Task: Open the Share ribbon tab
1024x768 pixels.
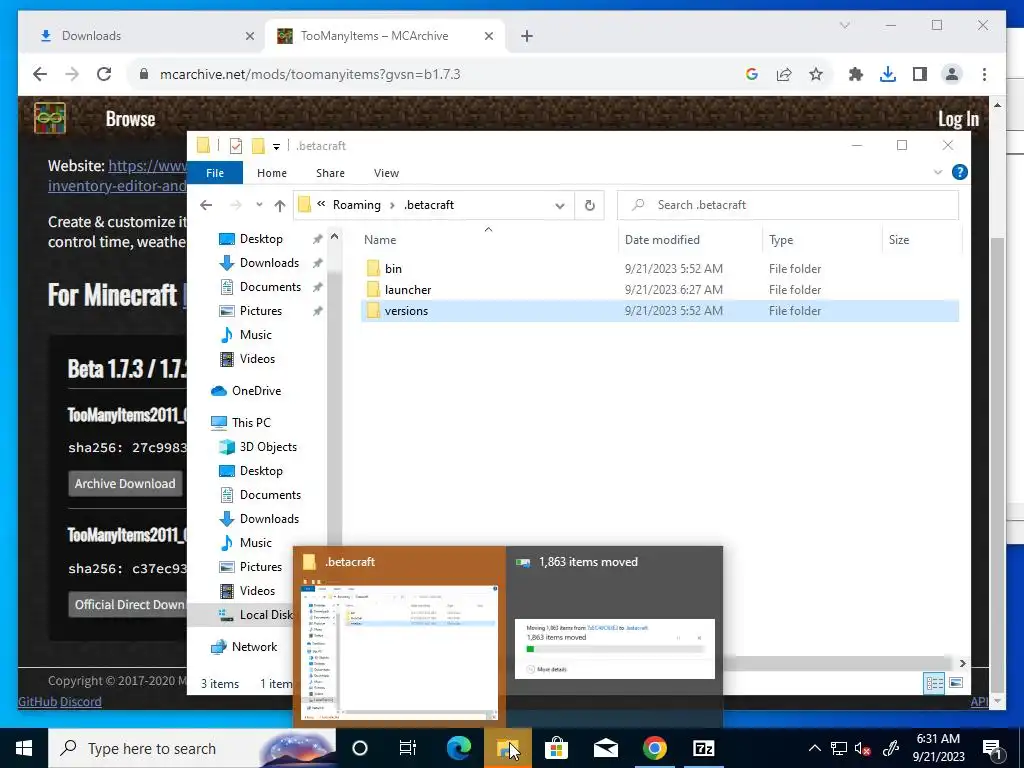Action: 330,173
